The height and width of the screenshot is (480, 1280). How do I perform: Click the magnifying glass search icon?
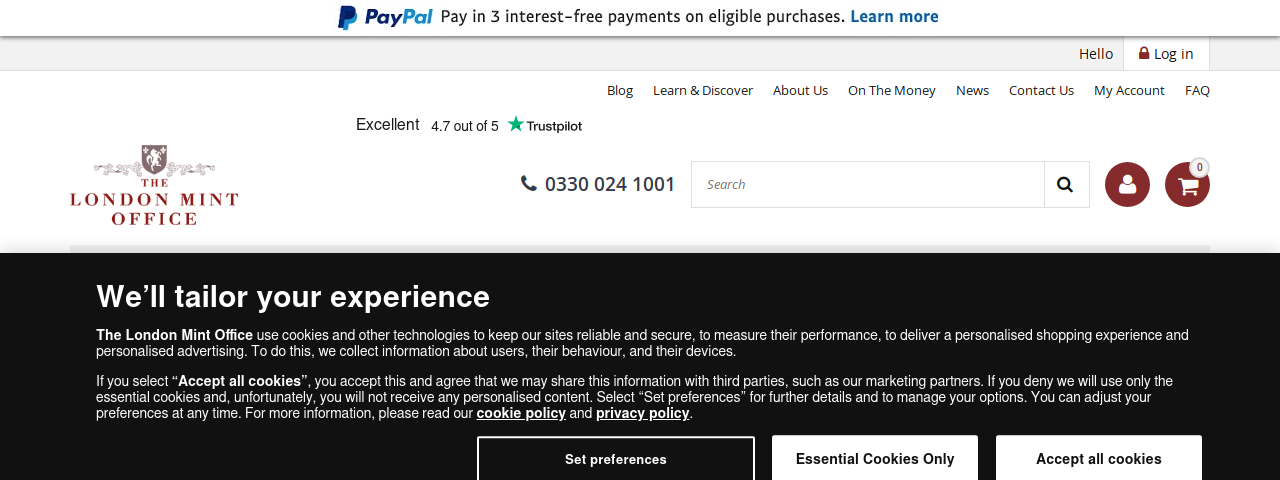point(1065,184)
